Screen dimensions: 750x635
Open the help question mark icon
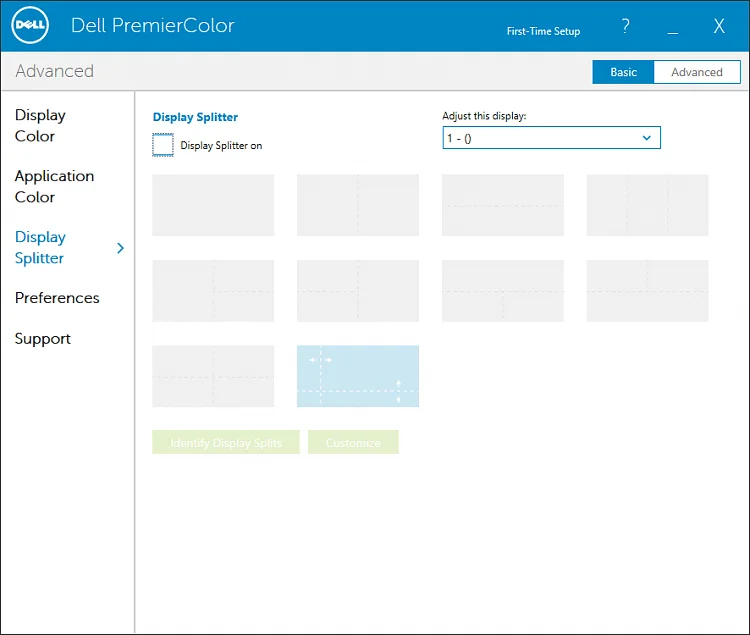tap(626, 25)
